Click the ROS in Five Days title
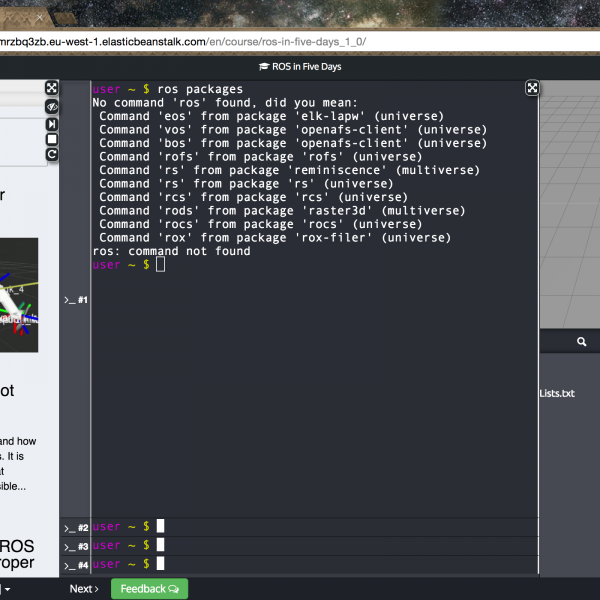600x600 pixels. pyautogui.click(x=300, y=67)
